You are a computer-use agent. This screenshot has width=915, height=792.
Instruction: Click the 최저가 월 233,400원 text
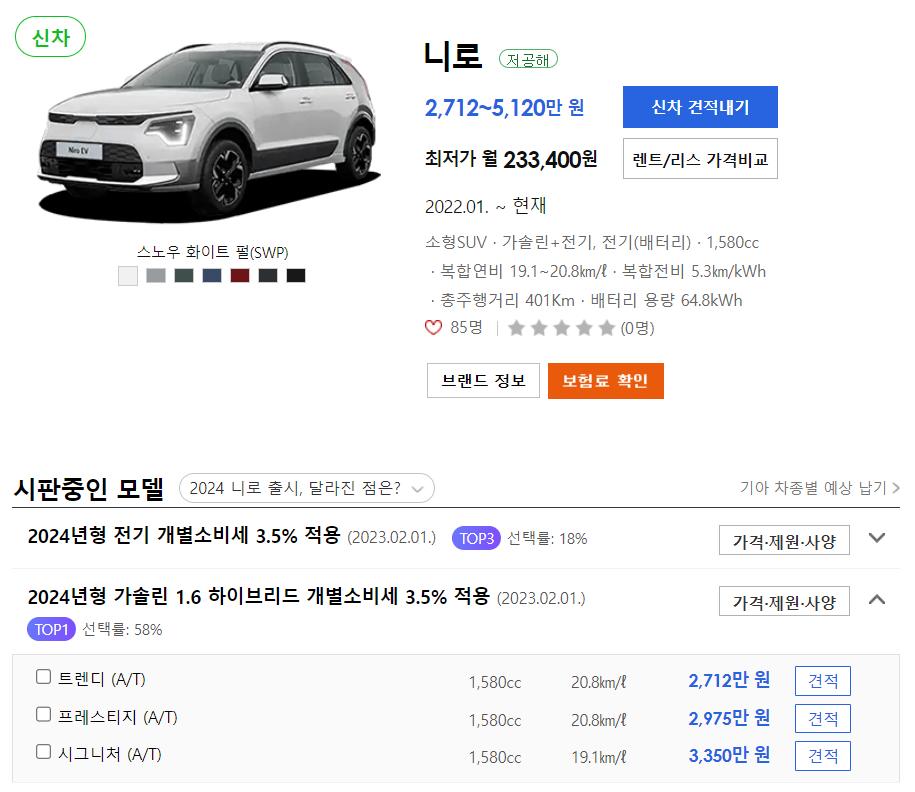coord(511,159)
